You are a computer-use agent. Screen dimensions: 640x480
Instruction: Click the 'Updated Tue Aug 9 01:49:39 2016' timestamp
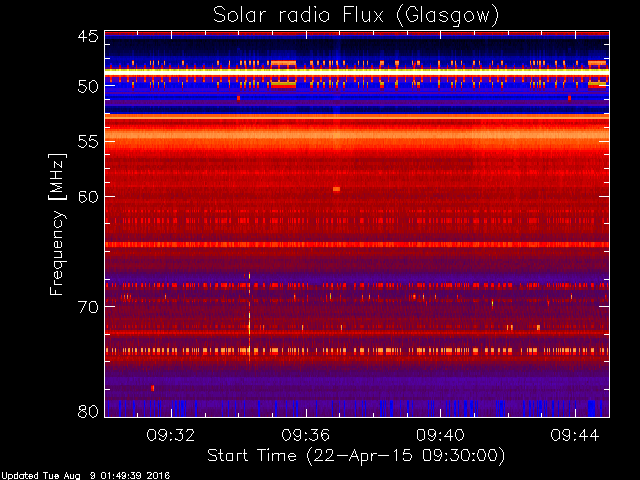(85, 476)
